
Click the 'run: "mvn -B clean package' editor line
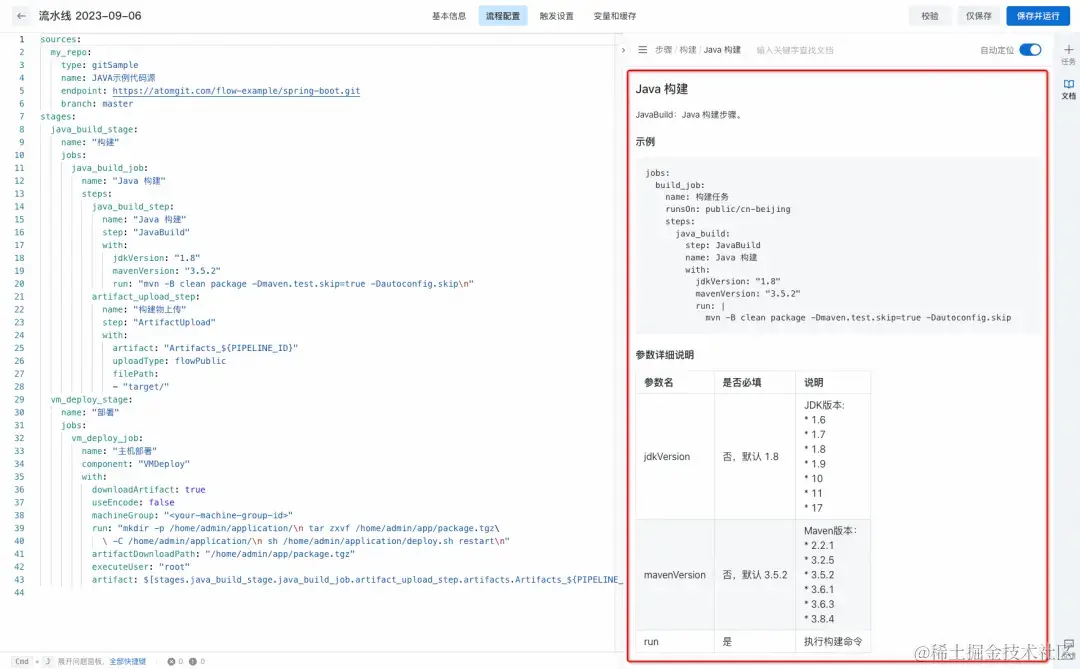[293, 284]
